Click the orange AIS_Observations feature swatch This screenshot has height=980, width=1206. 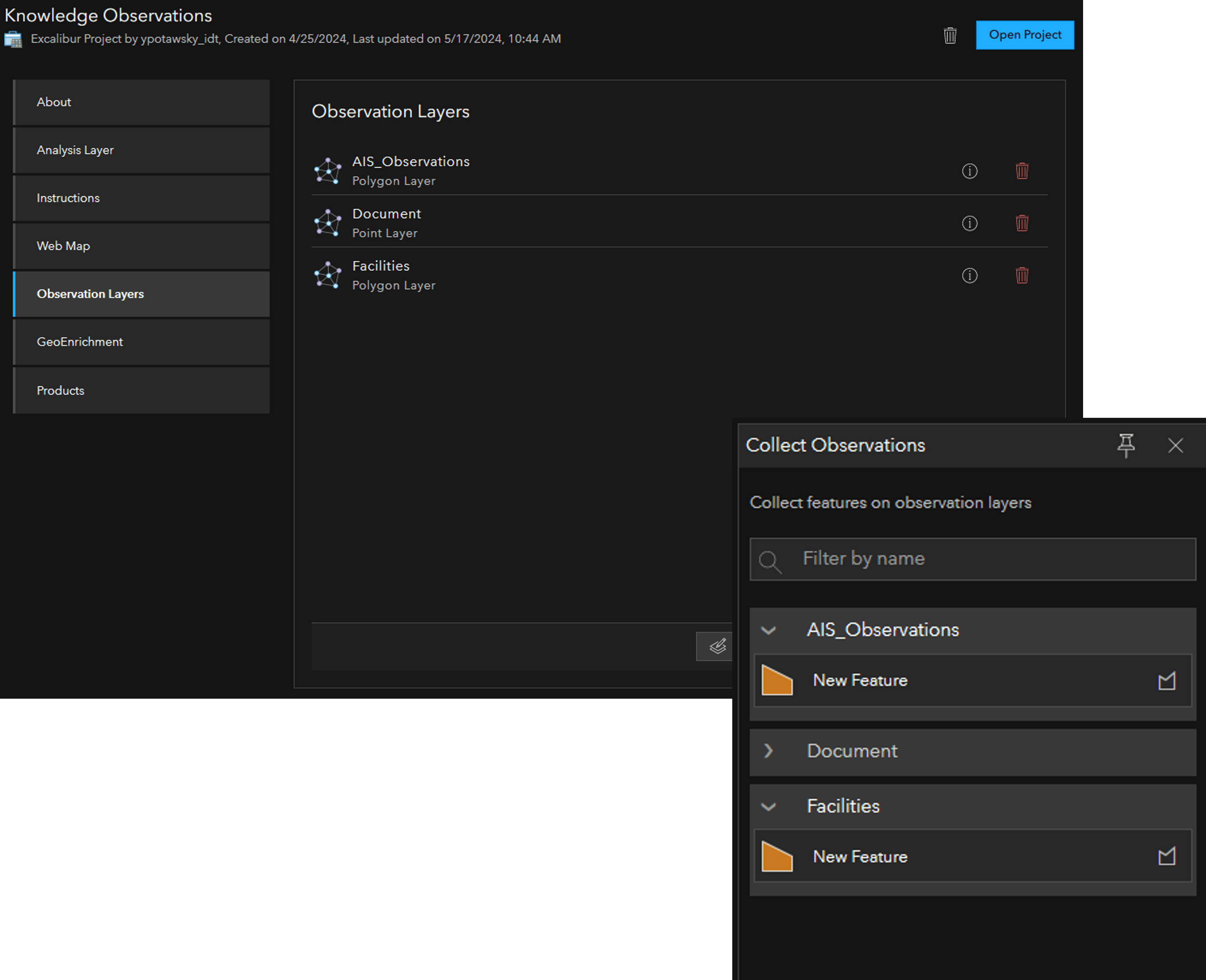(777, 680)
